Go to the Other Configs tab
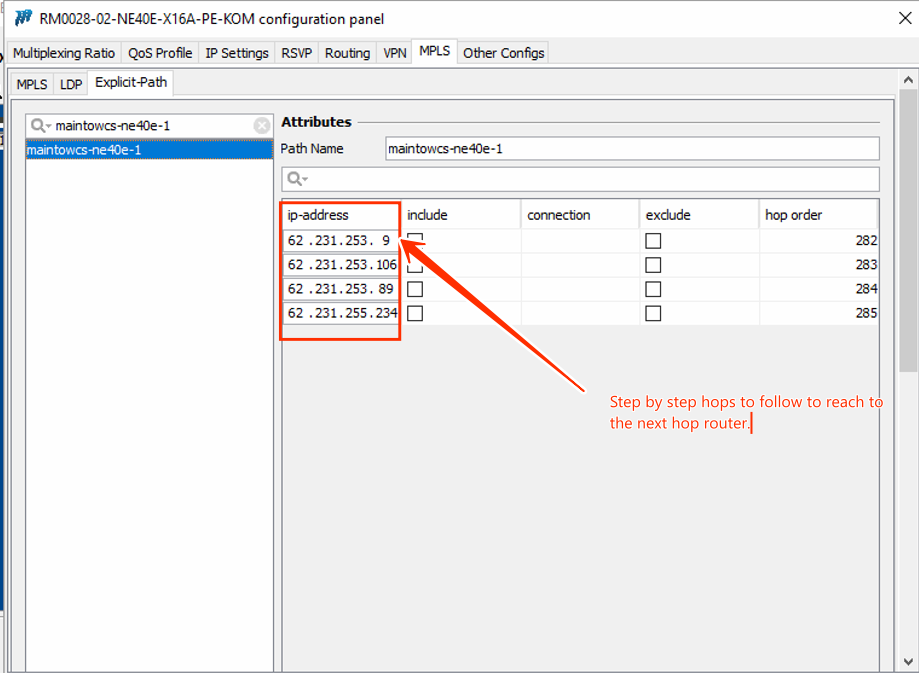This screenshot has width=919, height=673. 503,53
